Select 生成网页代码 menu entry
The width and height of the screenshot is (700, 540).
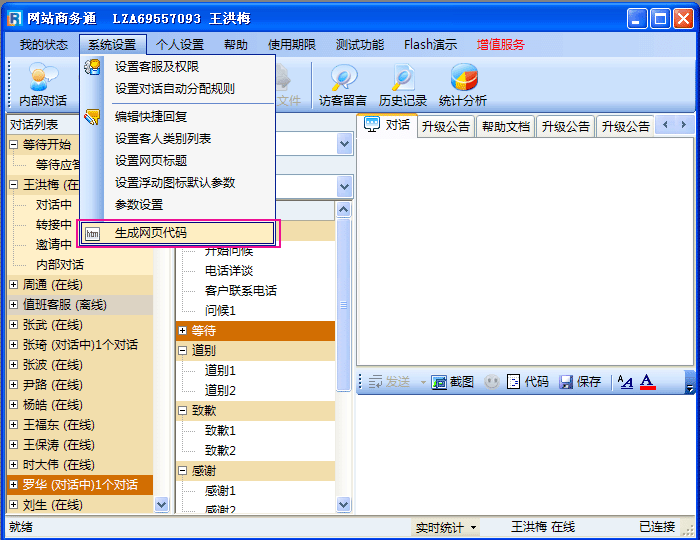click(x=150, y=233)
